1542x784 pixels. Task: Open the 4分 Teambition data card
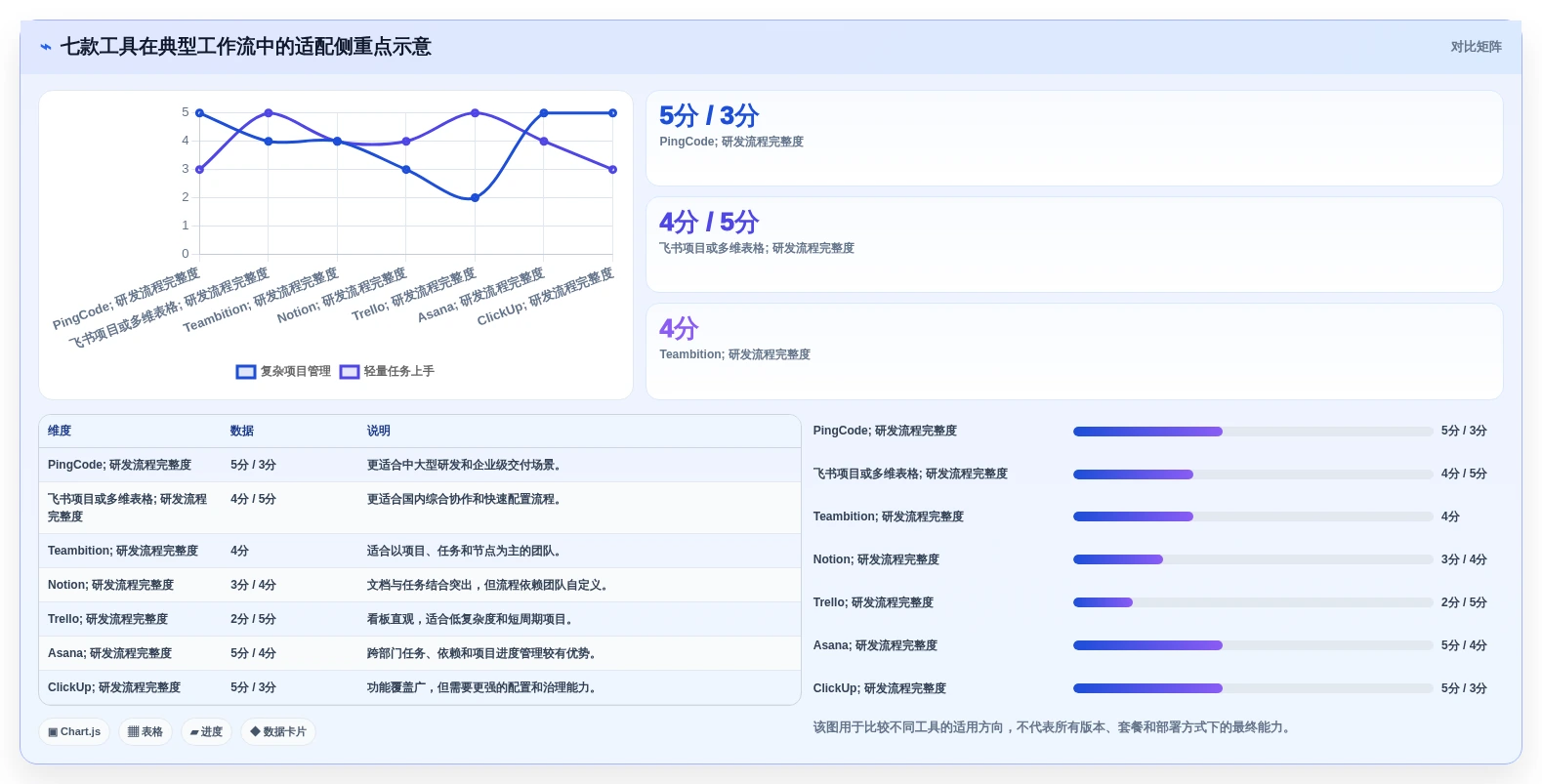pyautogui.click(x=1074, y=351)
